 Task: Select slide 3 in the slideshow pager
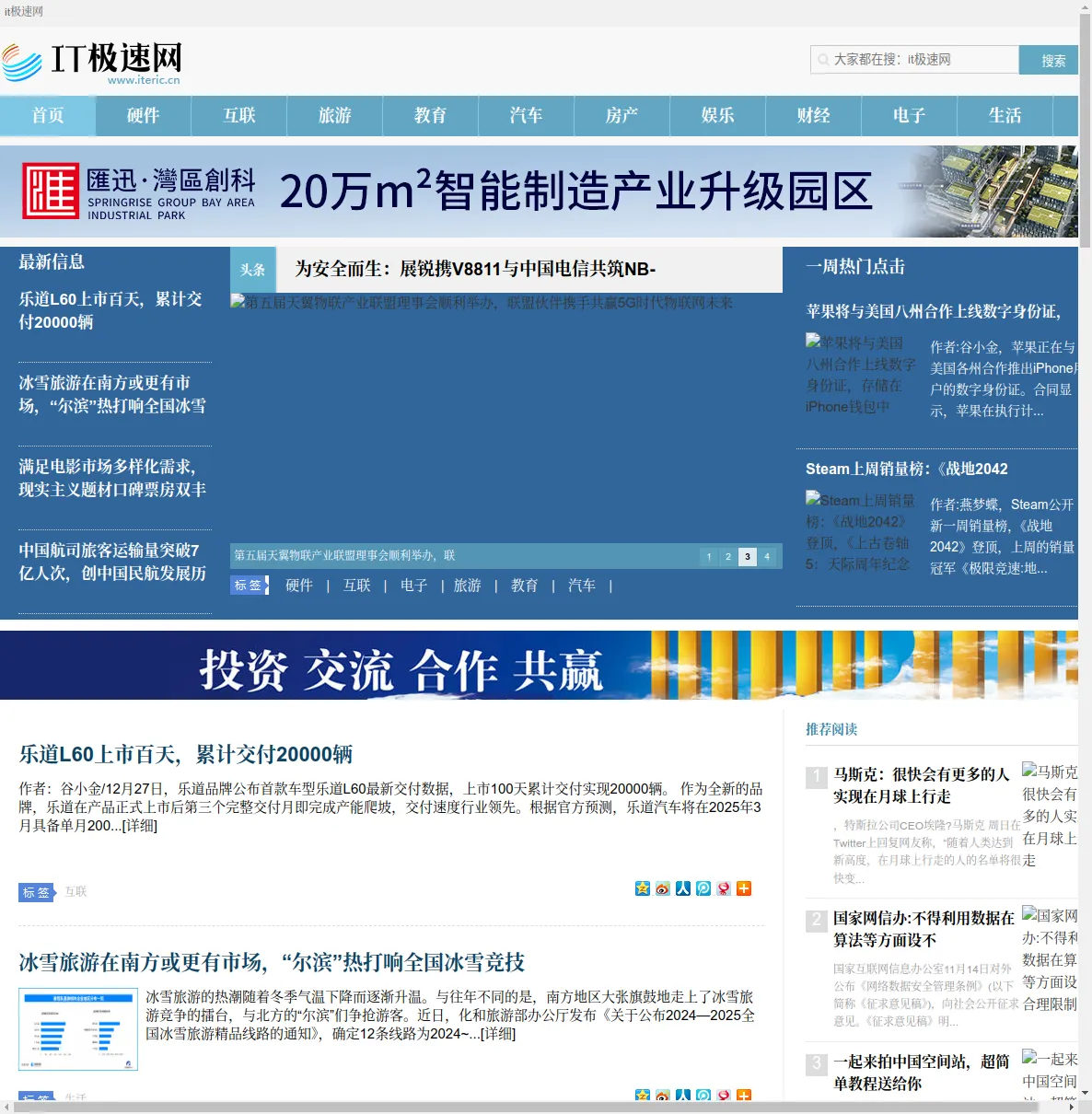[x=748, y=556]
